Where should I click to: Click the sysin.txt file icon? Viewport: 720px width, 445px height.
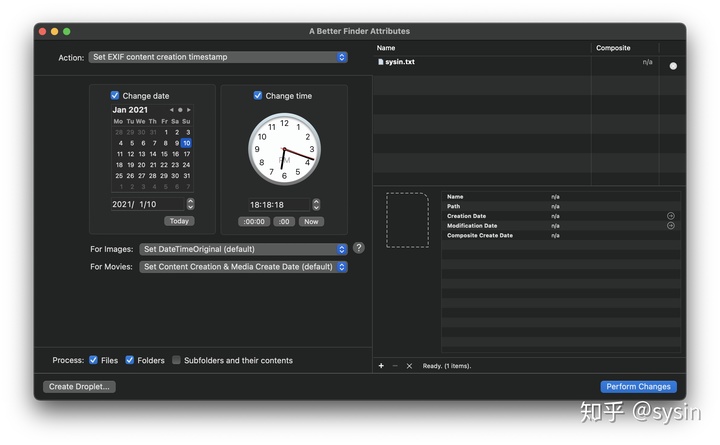(380, 62)
